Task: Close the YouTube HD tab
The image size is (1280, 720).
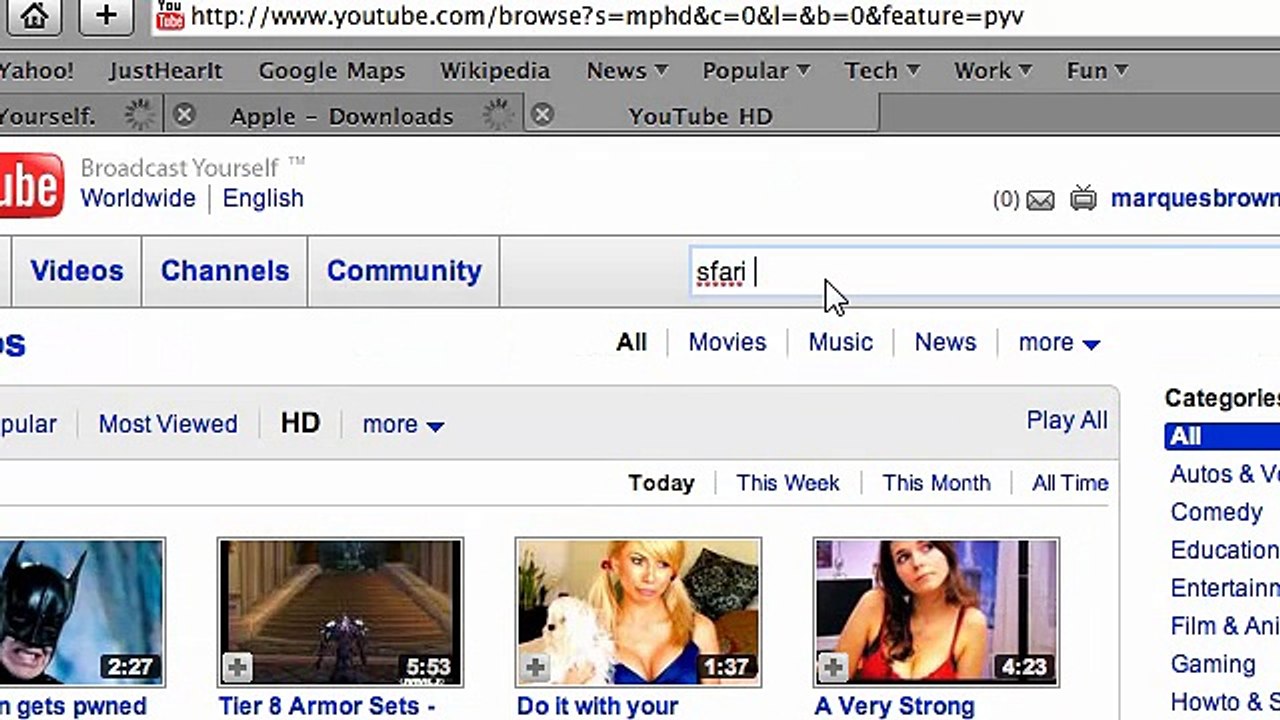Action: 542,115
